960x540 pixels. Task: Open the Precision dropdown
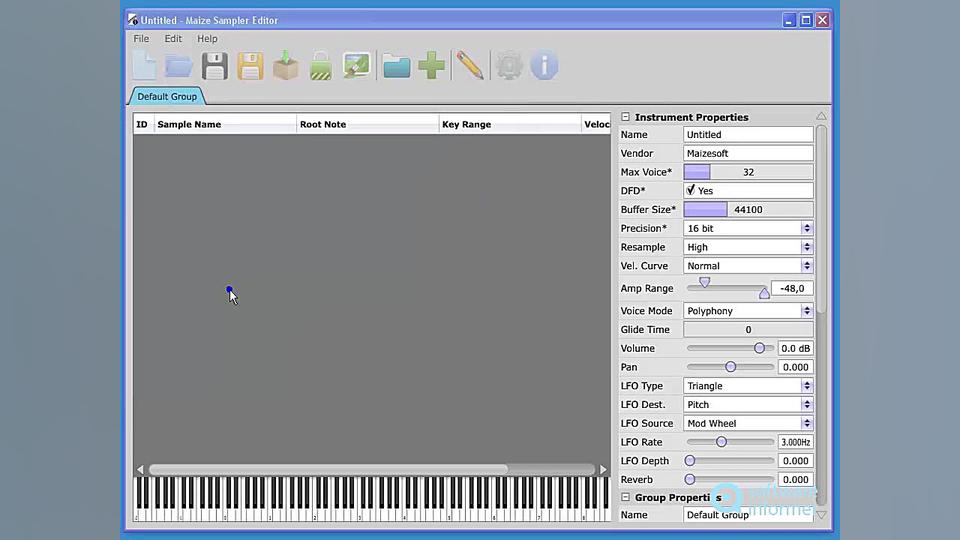point(806,228)
